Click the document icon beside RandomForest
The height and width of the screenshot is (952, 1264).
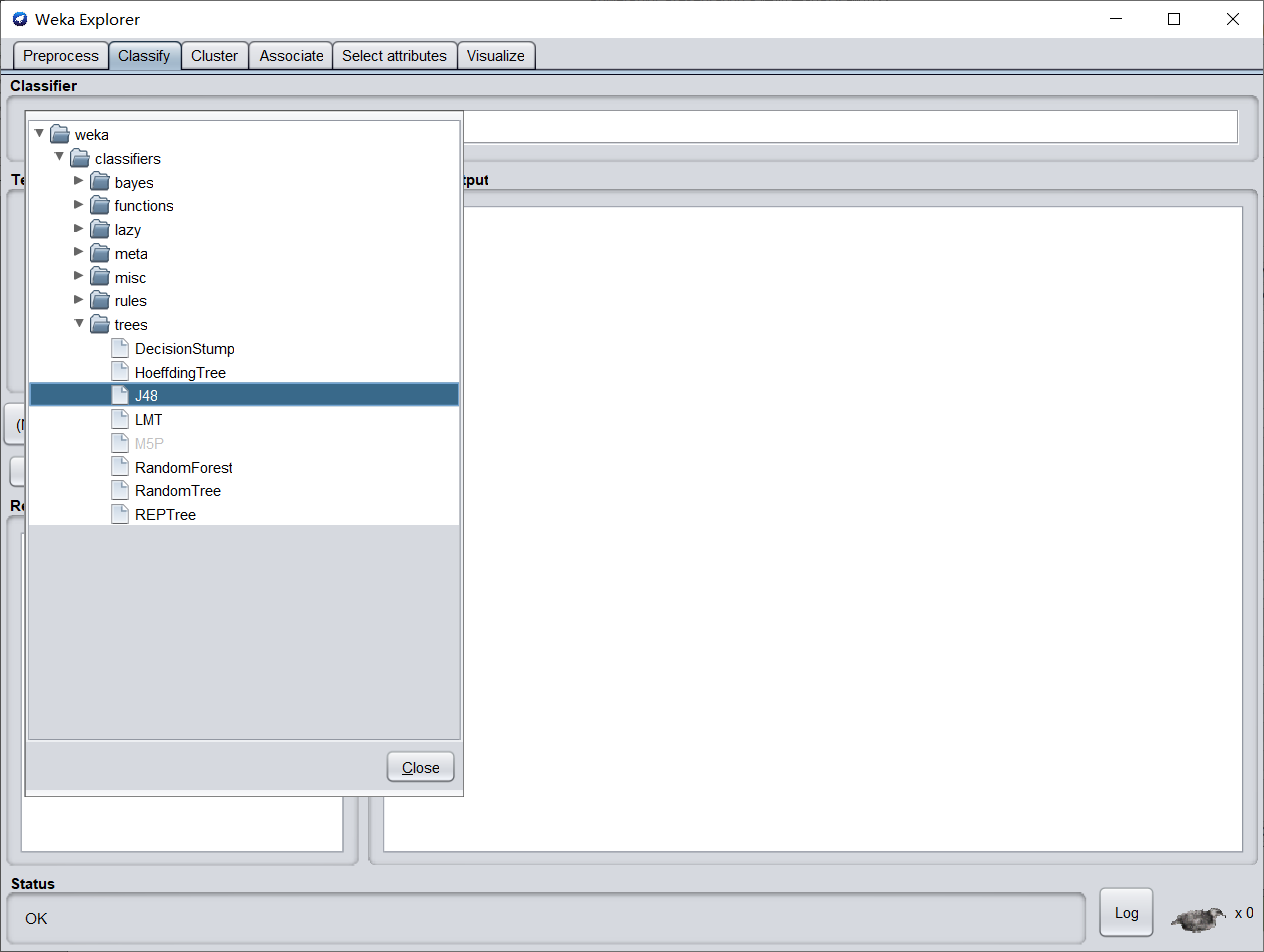click(x=119, y=466)
